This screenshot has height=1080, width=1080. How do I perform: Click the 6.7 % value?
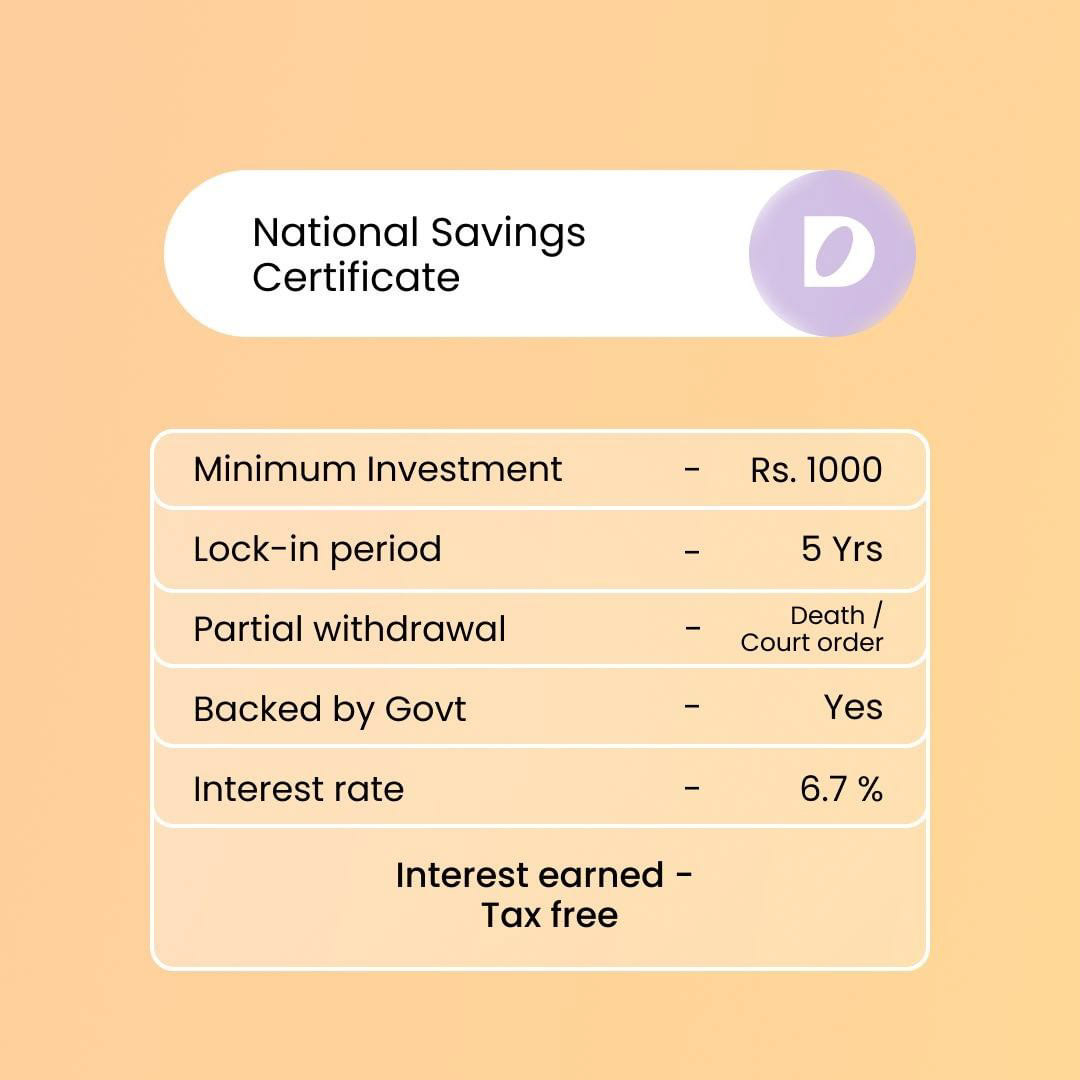click(841, 789)
